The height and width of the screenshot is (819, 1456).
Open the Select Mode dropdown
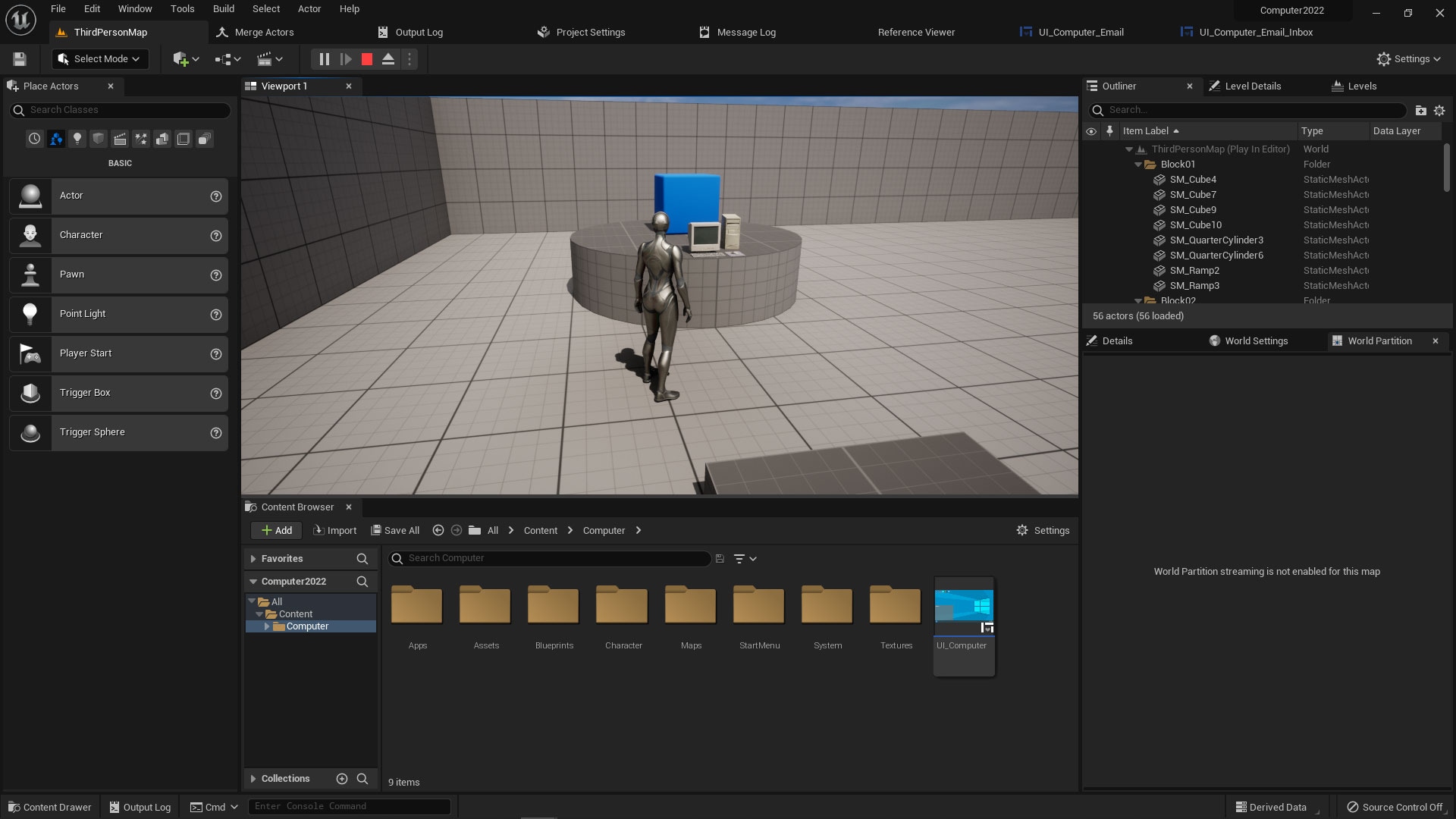[x=99, y=58]
